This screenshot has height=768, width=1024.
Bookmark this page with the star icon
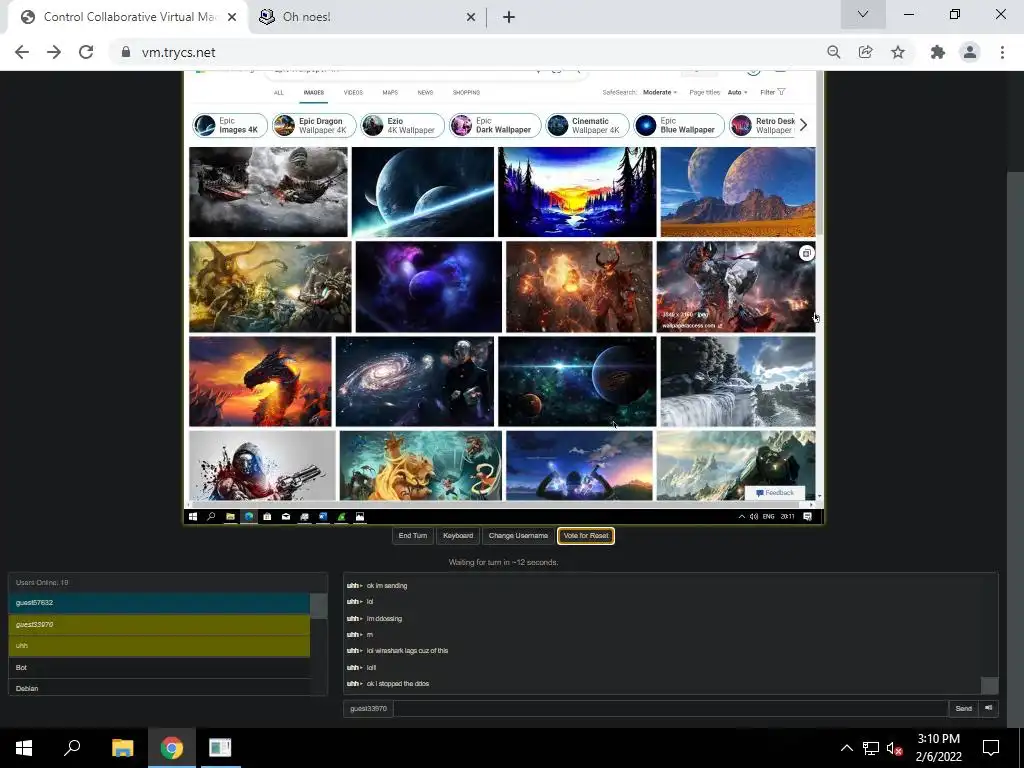898,52
